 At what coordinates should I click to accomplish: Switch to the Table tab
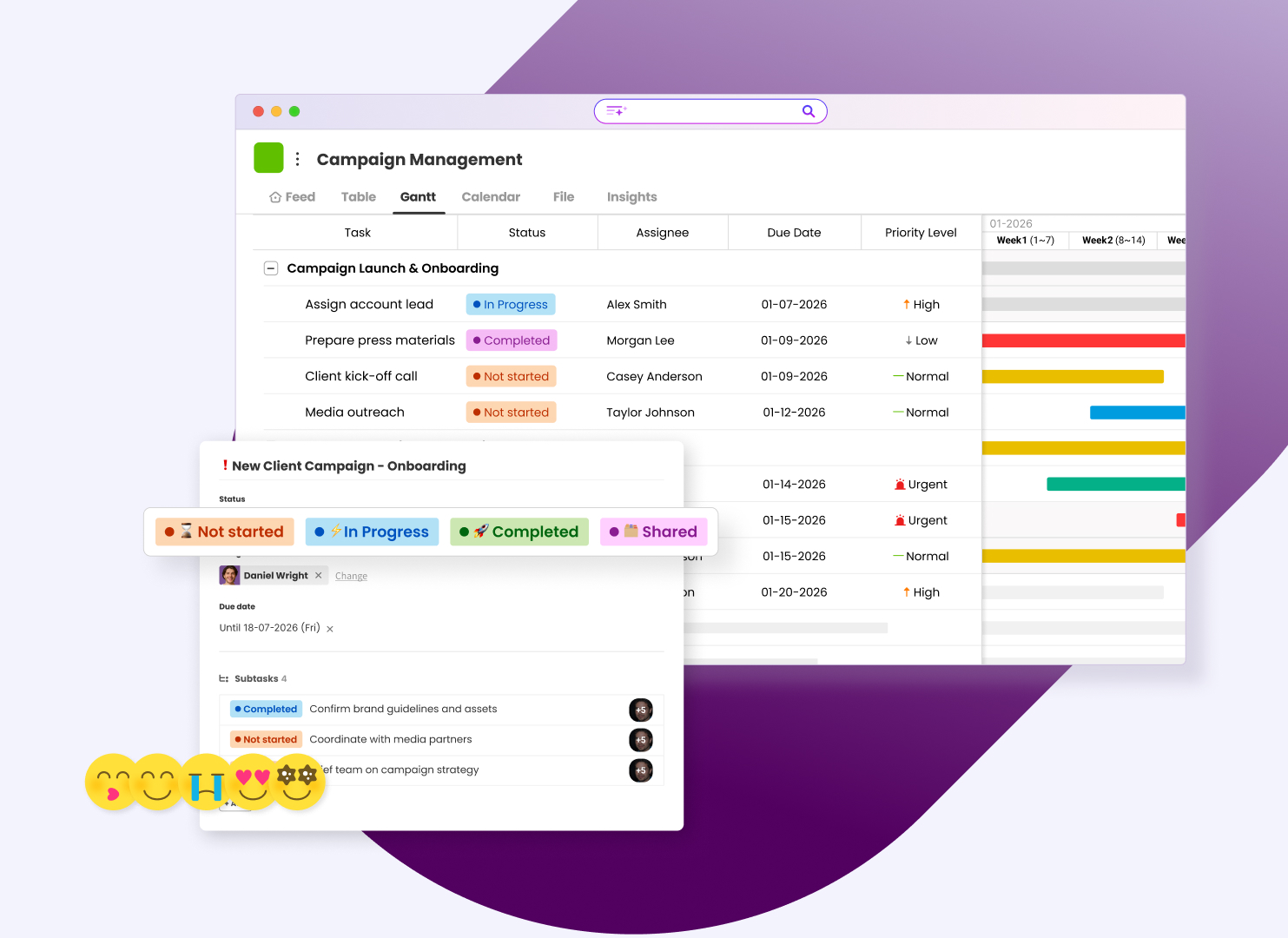(358, 196)
